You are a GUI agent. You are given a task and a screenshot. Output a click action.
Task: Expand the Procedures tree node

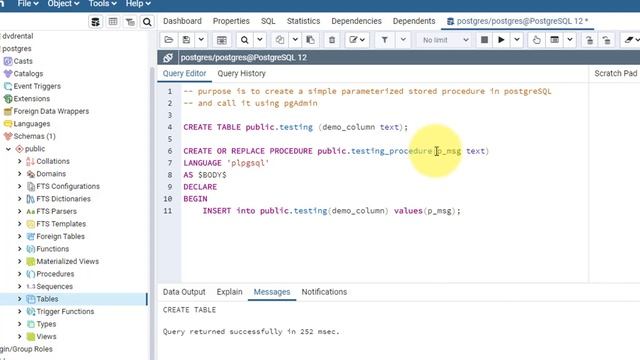pyautogui.click(x=20, y=274)
